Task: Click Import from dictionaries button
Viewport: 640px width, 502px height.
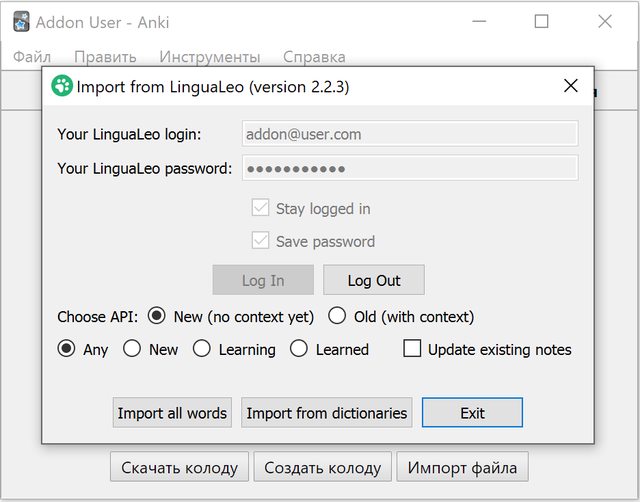Action: pyautogui.click(x=327, y=413)
